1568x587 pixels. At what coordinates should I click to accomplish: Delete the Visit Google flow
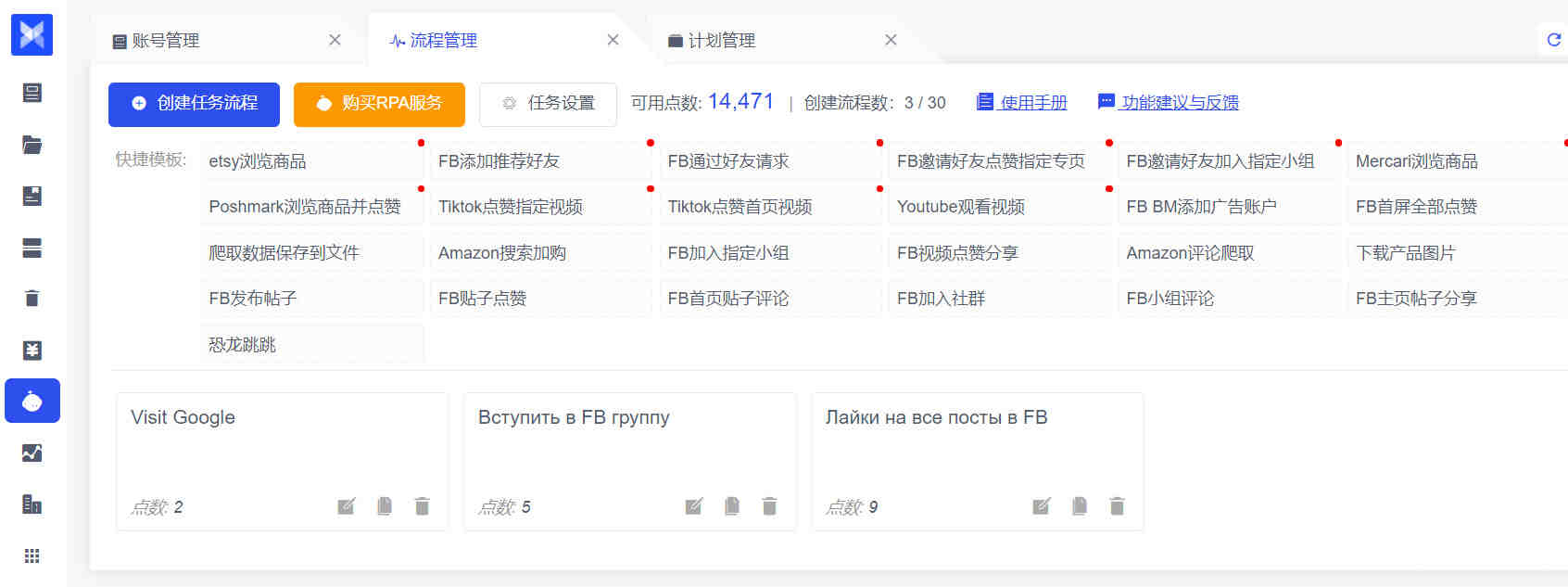423,505
